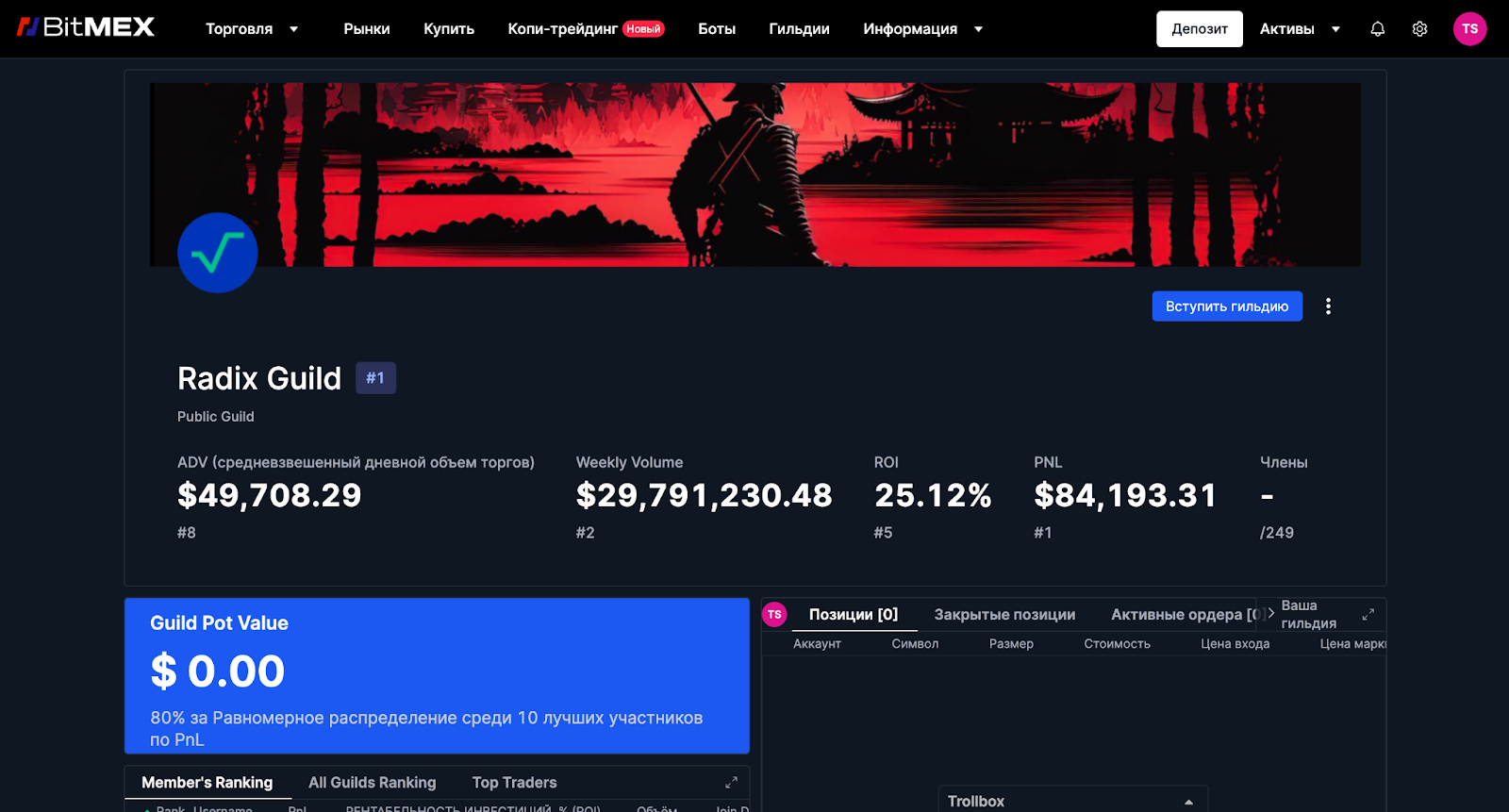Screen dimensions: 1509x812
Task: Click the Члены label
Action: pos(1284,462)
